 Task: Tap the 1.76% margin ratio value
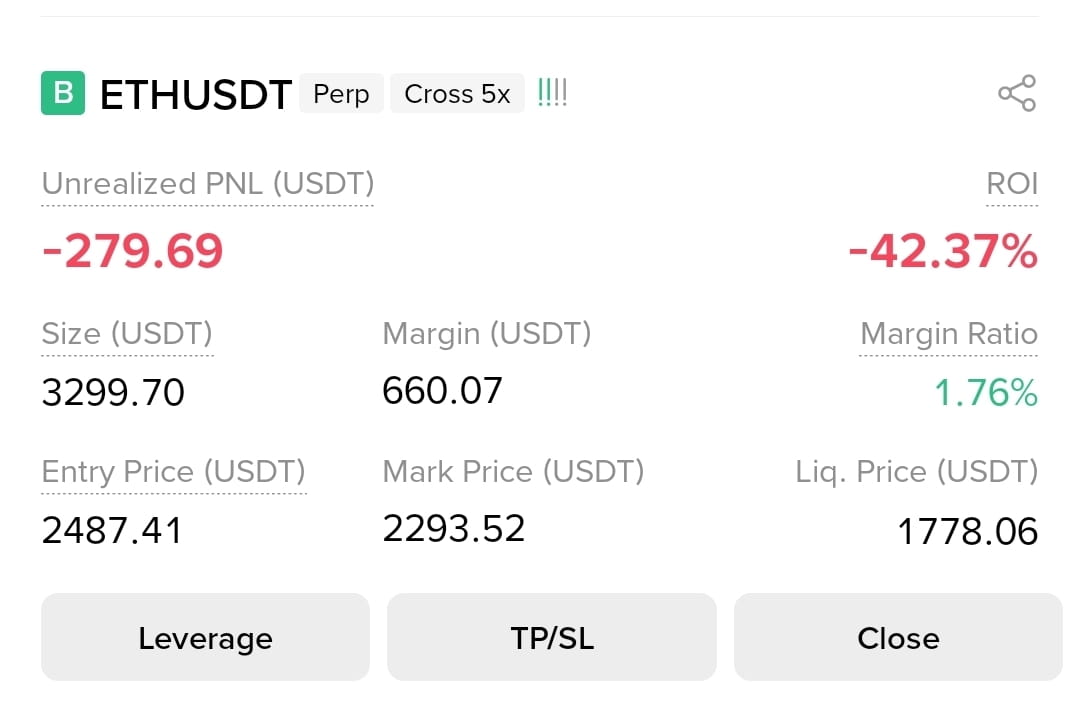pos(986,393)
